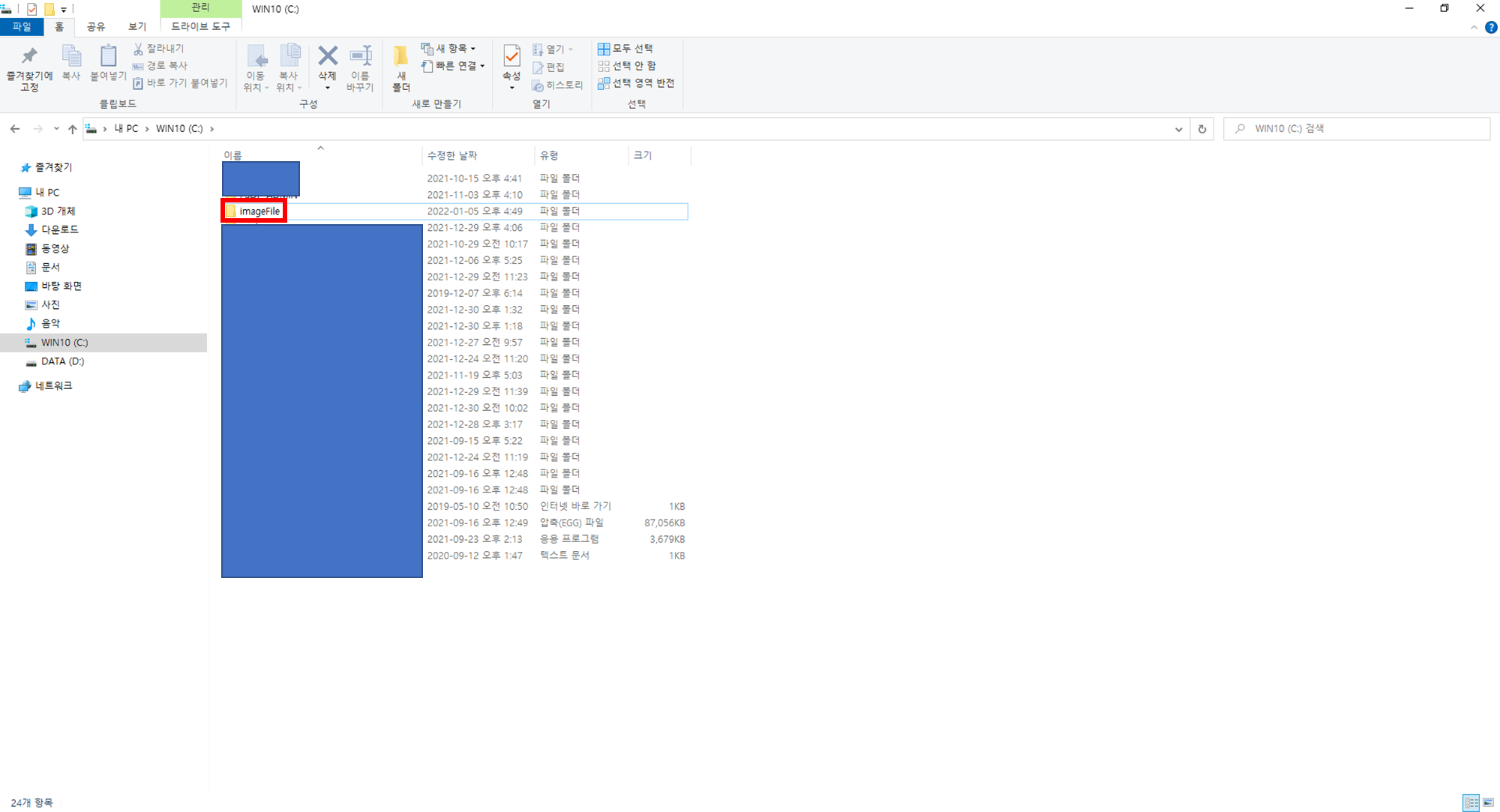Click History (히스토리) button
Viewport: 1500px width, 812px height.
[x=557, y=85]
